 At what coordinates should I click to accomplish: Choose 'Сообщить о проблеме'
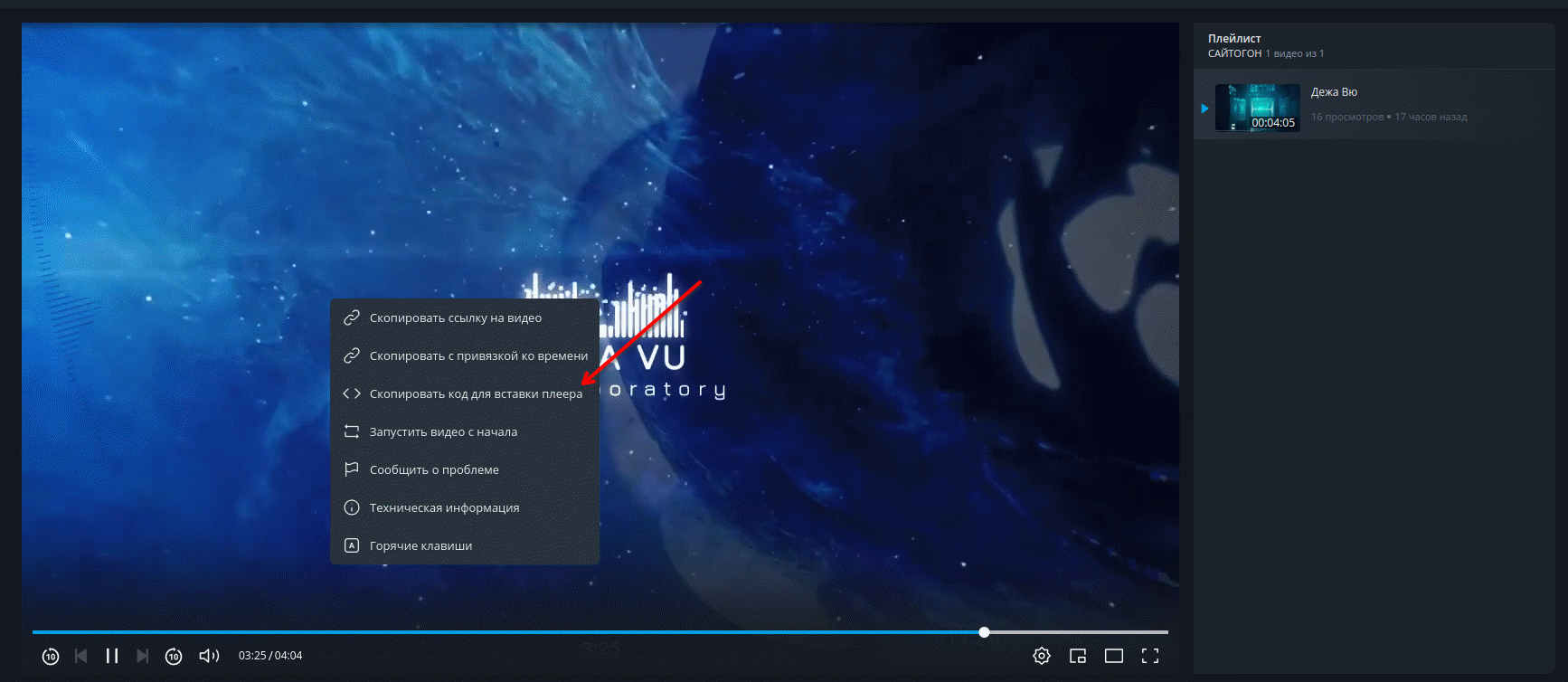point(465,469)
